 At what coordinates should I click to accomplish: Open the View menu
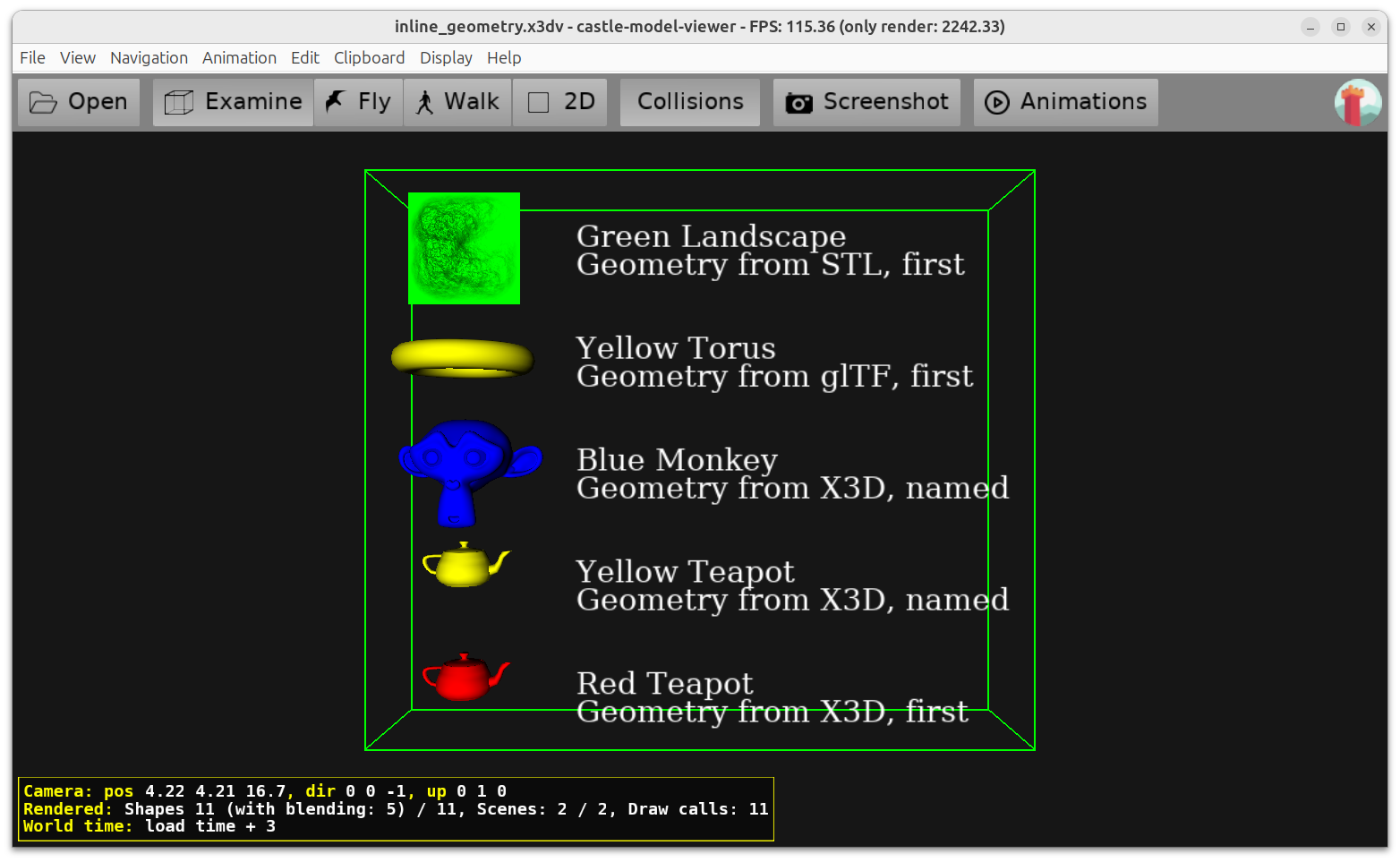pyautogui.click(x=78, y=58)
